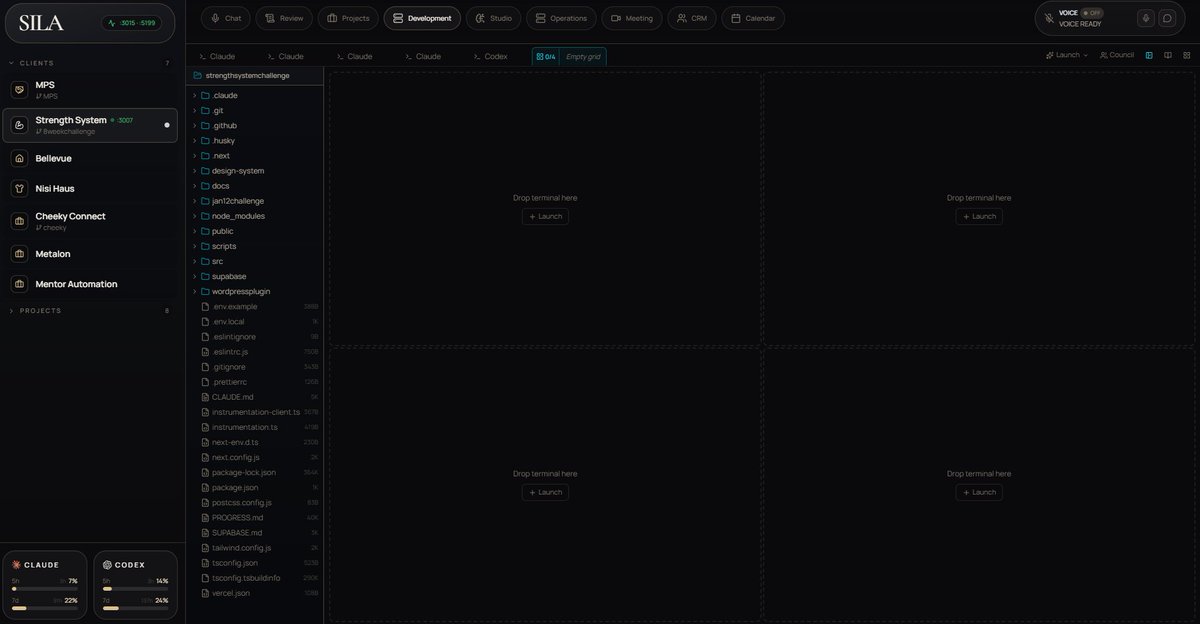Click the Claude 5h usage bar
The image size is (1200, 624).
[45, 589]
